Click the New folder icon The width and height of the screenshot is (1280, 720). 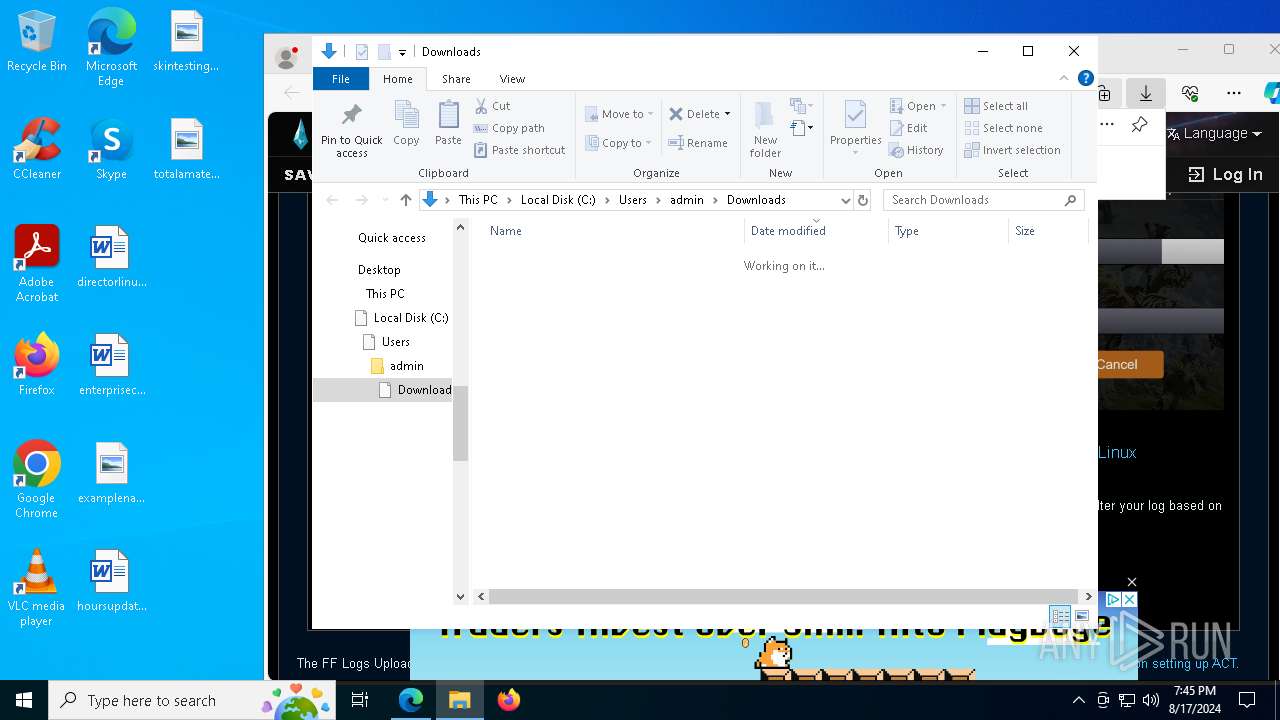click(x=765, y=129)
